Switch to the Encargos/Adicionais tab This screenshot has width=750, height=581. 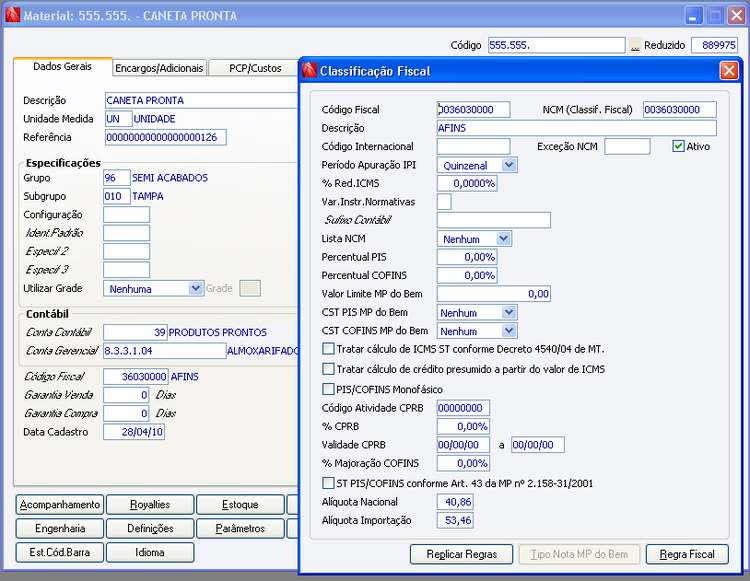159,68
